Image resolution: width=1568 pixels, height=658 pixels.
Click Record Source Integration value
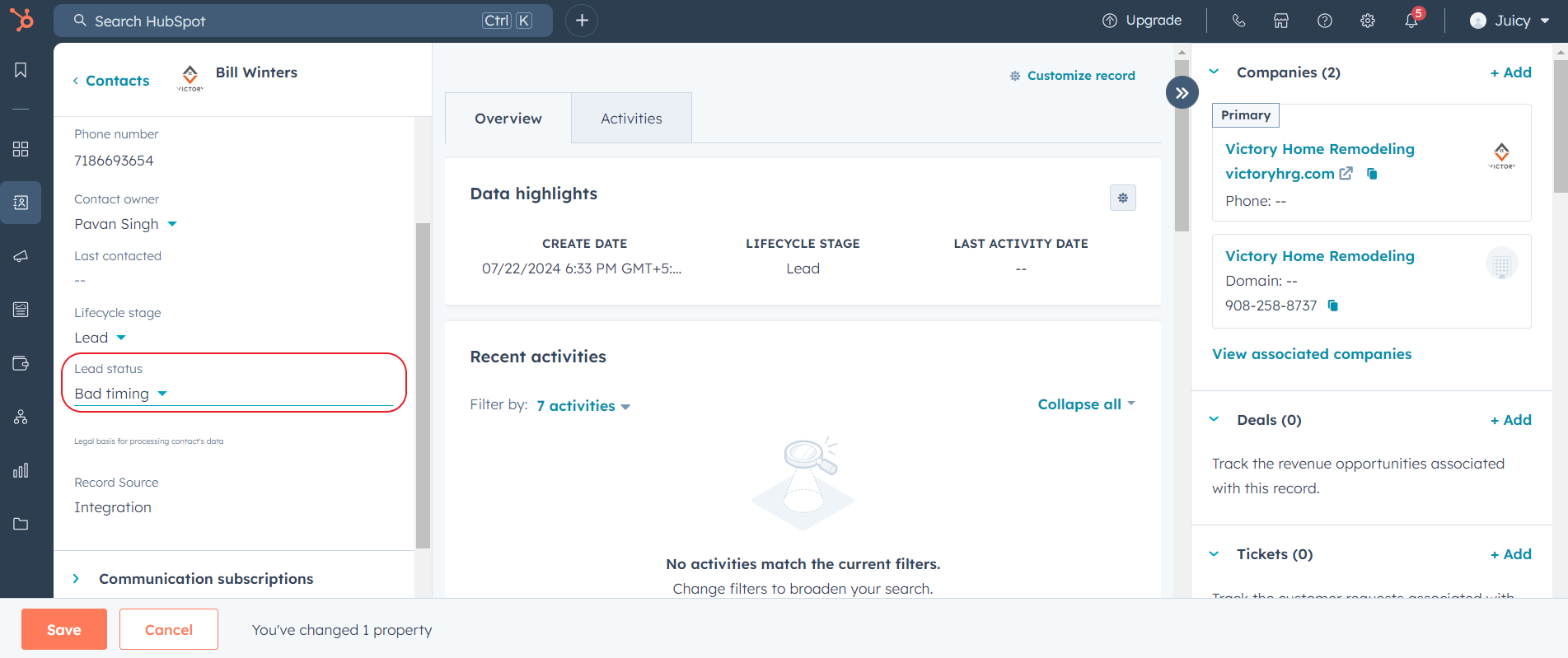pyautogui.click(x=113, y=507)
